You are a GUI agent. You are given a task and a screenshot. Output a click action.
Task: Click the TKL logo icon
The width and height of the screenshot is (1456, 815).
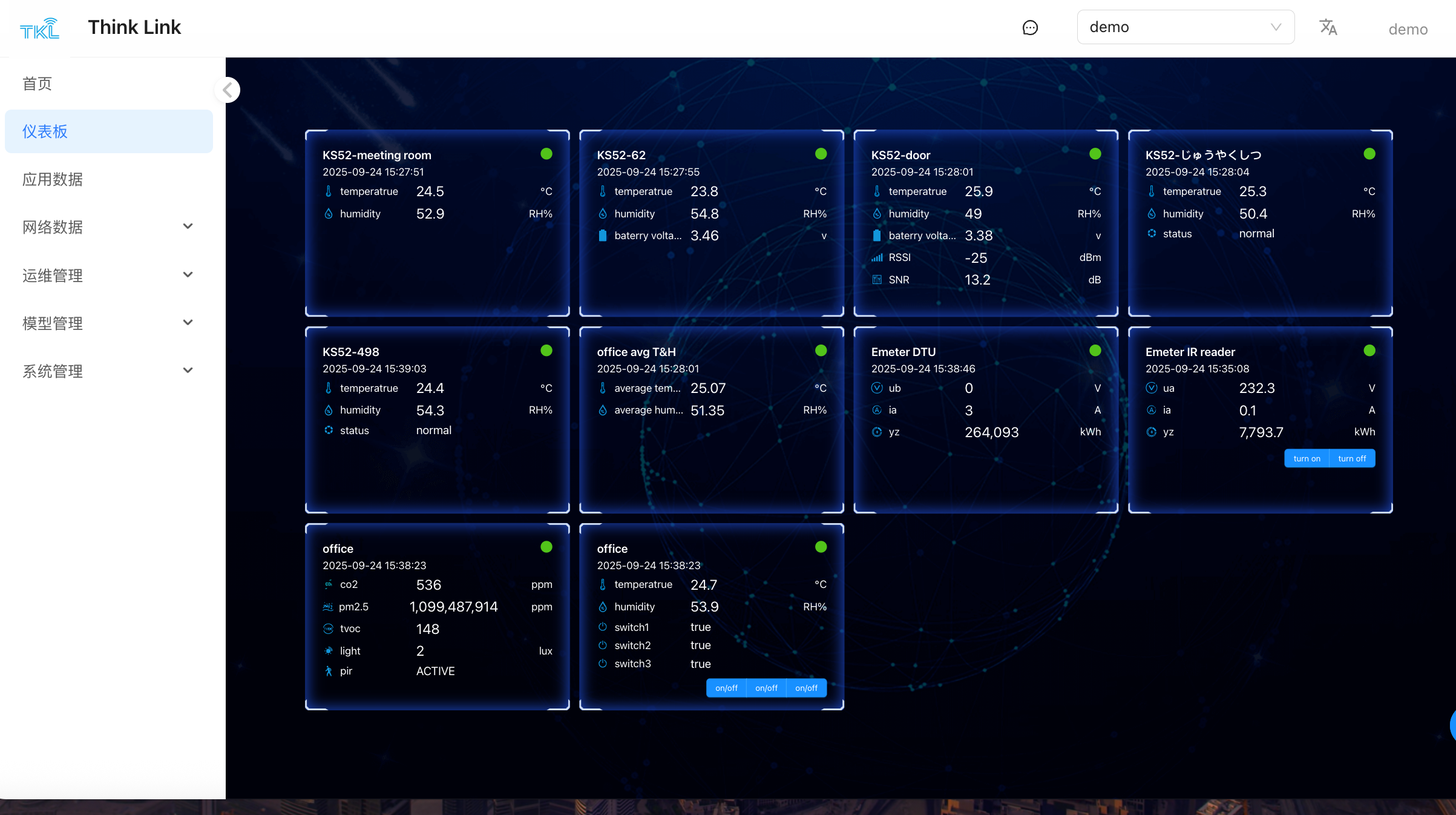(39, 28)
